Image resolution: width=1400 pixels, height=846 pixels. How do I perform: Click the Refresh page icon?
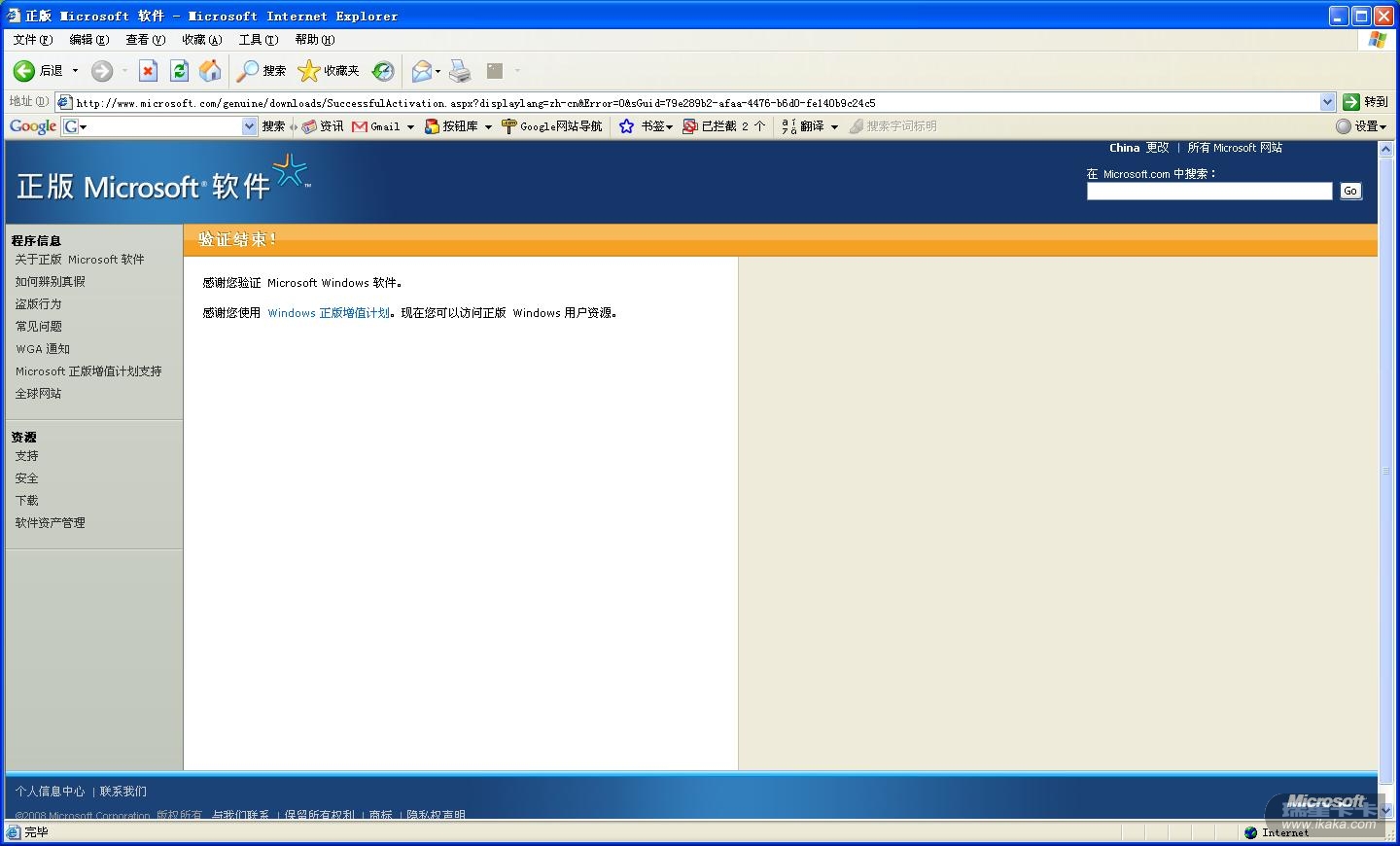(179, 71)
